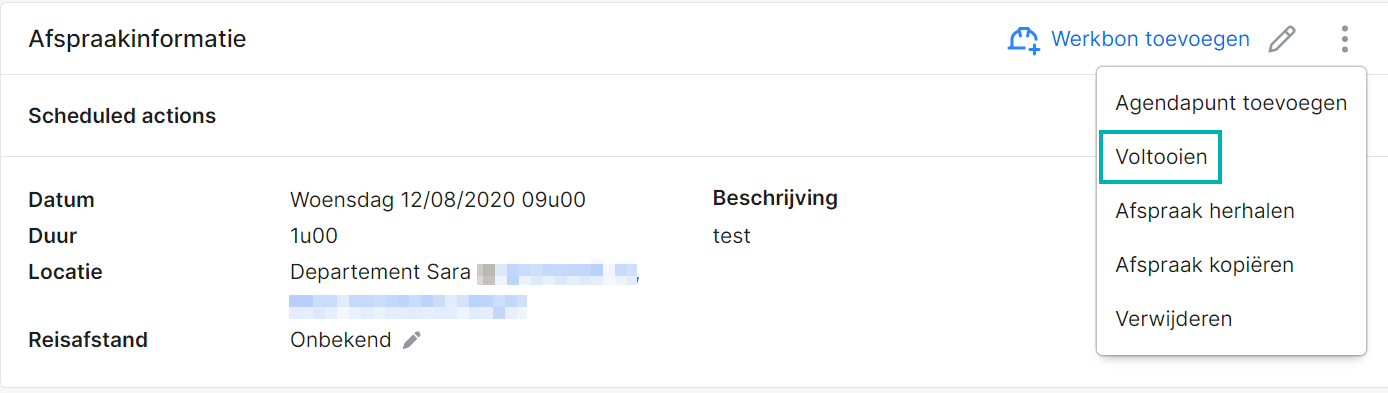Screen dimensions: 1388x393
Task: Click the Departement Sara location text
Action: [x=380, y=272]
